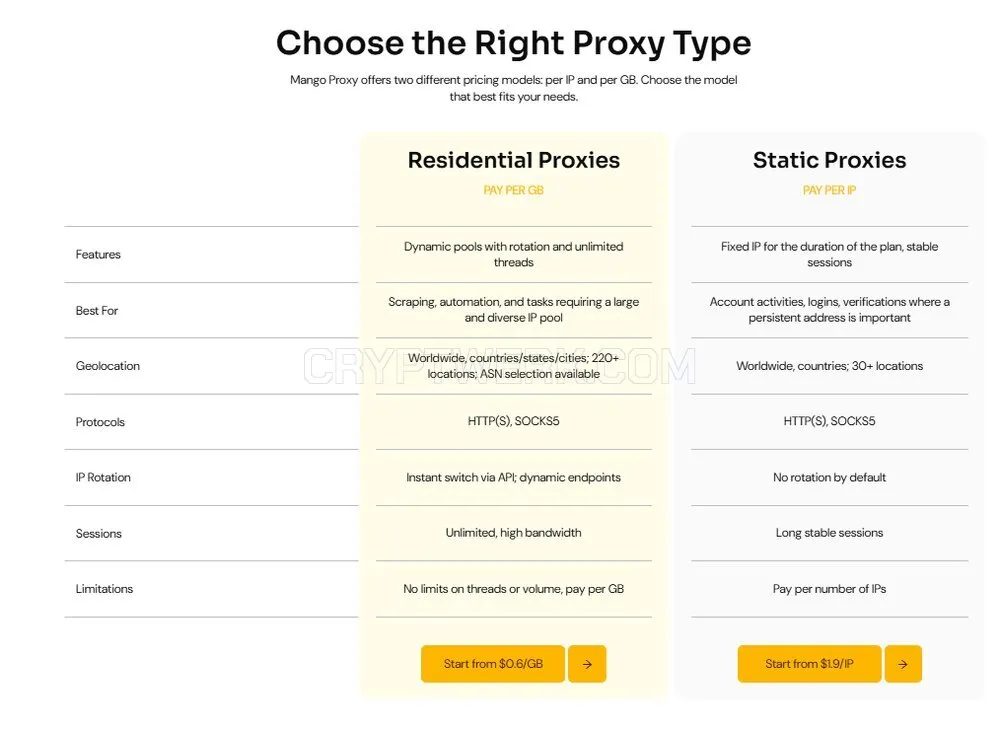Click the IP Rotation row label

tap(103, 478)
